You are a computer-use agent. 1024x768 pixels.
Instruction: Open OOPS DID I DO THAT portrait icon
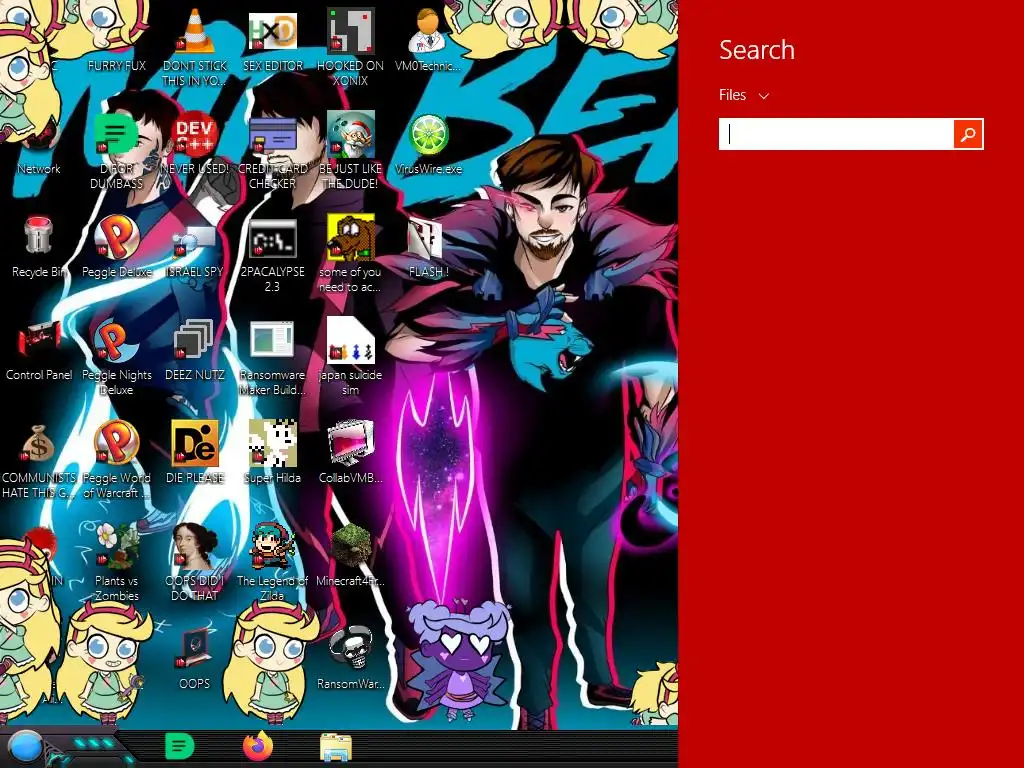point(195,546)
